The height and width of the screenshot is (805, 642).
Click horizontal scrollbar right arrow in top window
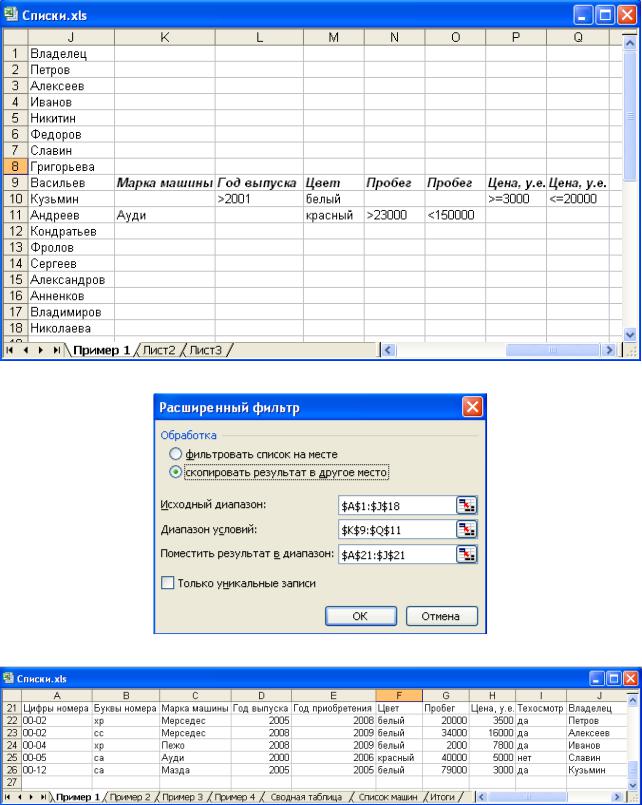click(x=609, y=350)
